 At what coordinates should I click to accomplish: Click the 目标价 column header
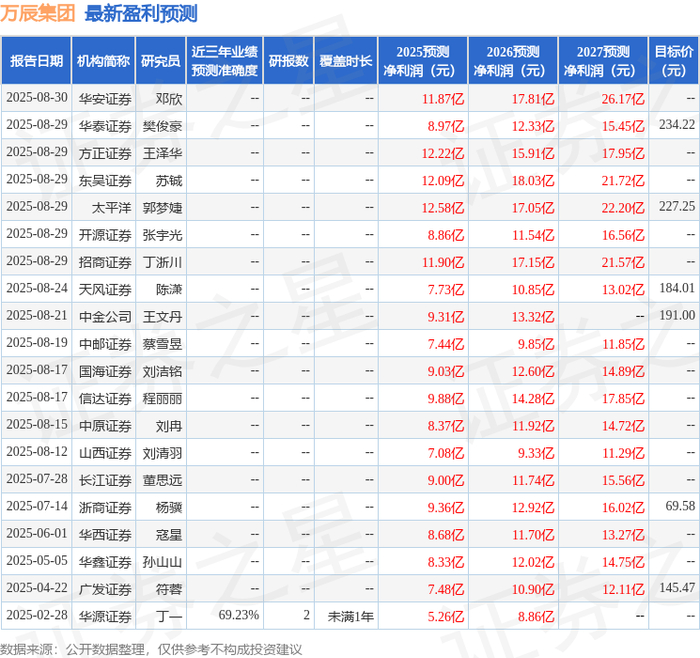coord(674,61)
